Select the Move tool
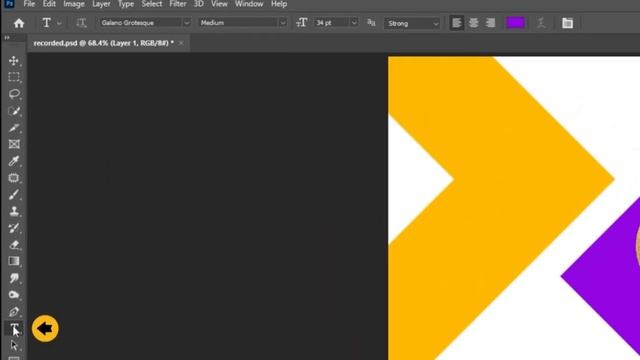640x360 pixels. click(14, 61)
